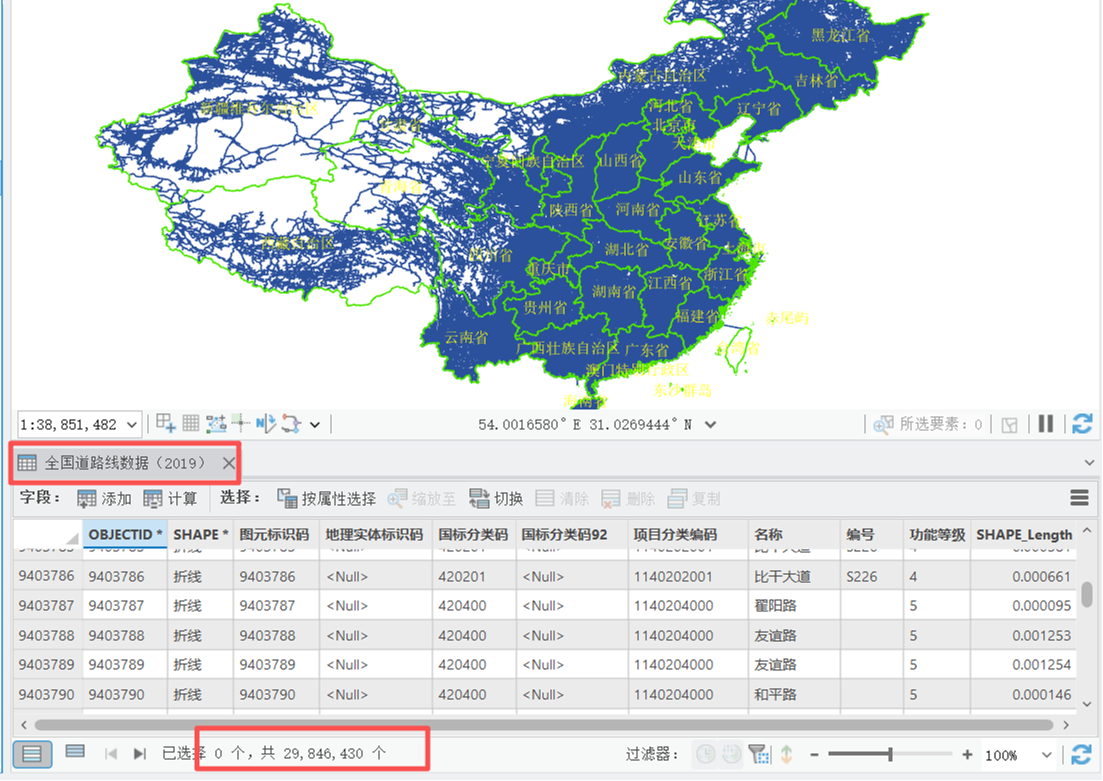Open the 100% table zoom dropdown

point(1047,755)
